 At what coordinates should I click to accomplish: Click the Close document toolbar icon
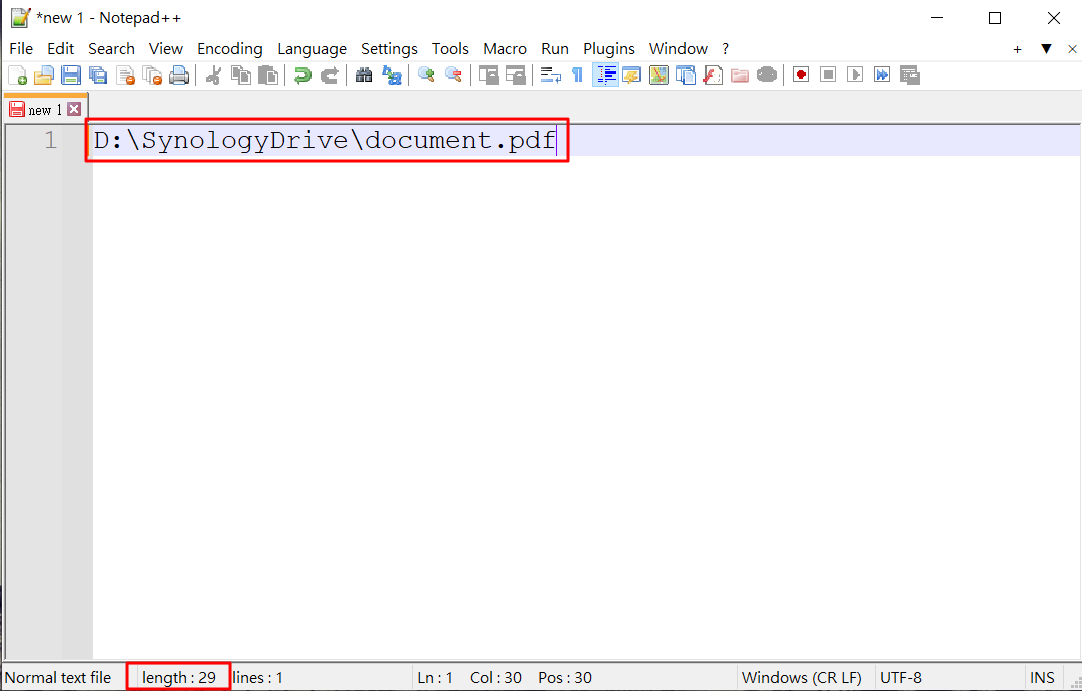point(125,75)
